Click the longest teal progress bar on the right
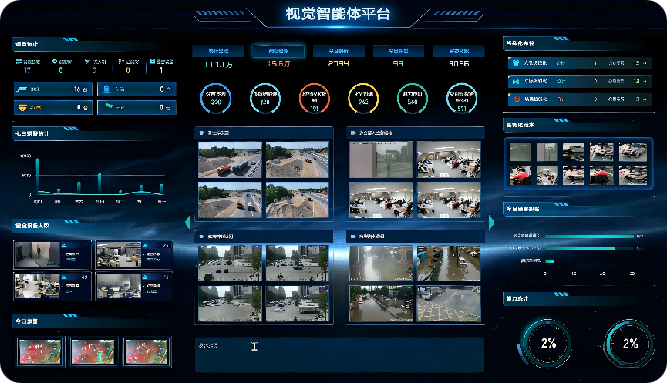 [590, 236]
